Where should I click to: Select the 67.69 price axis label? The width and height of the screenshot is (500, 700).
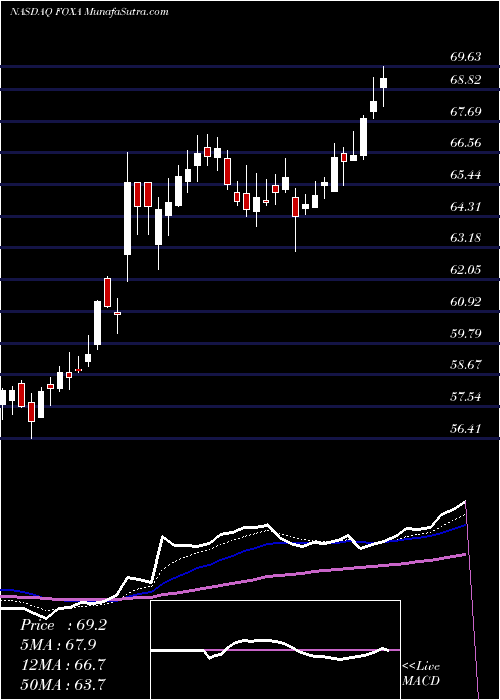coord(466,111)
